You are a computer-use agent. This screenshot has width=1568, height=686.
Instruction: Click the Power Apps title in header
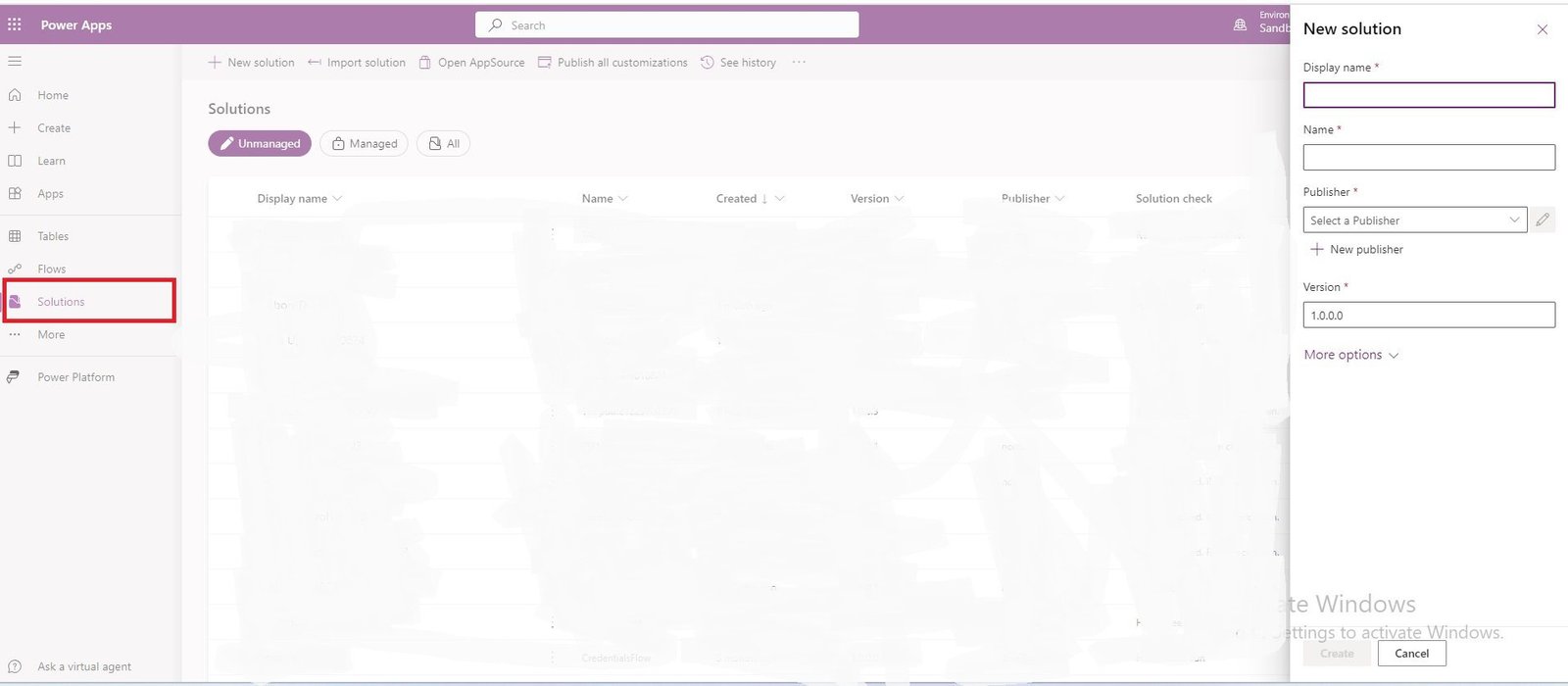76,24
